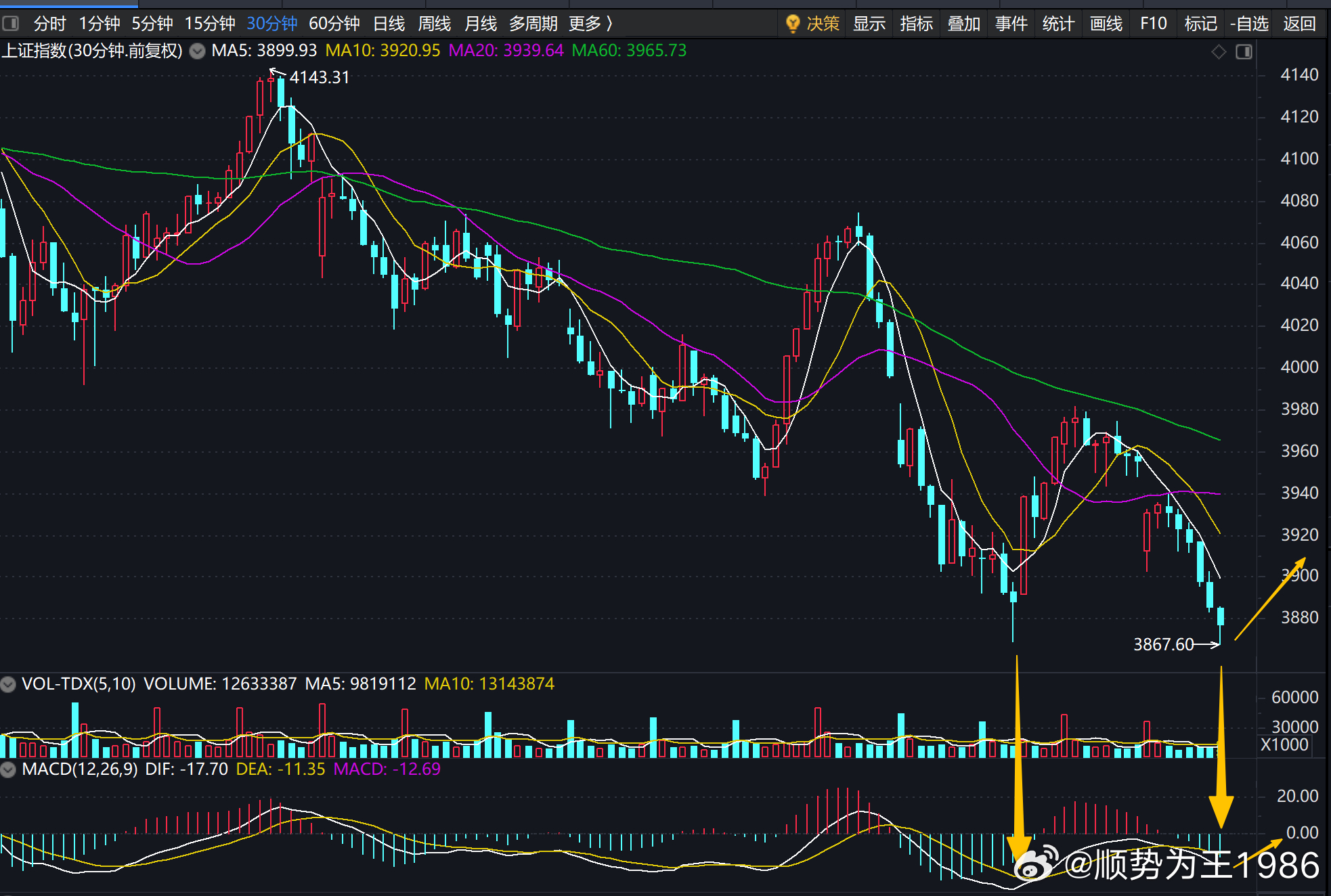Viewport: 1331px width, 896px height.
Task: Expand the VOL-TDX indicator dropdown arrow
Action: click(x=8, y=684)
